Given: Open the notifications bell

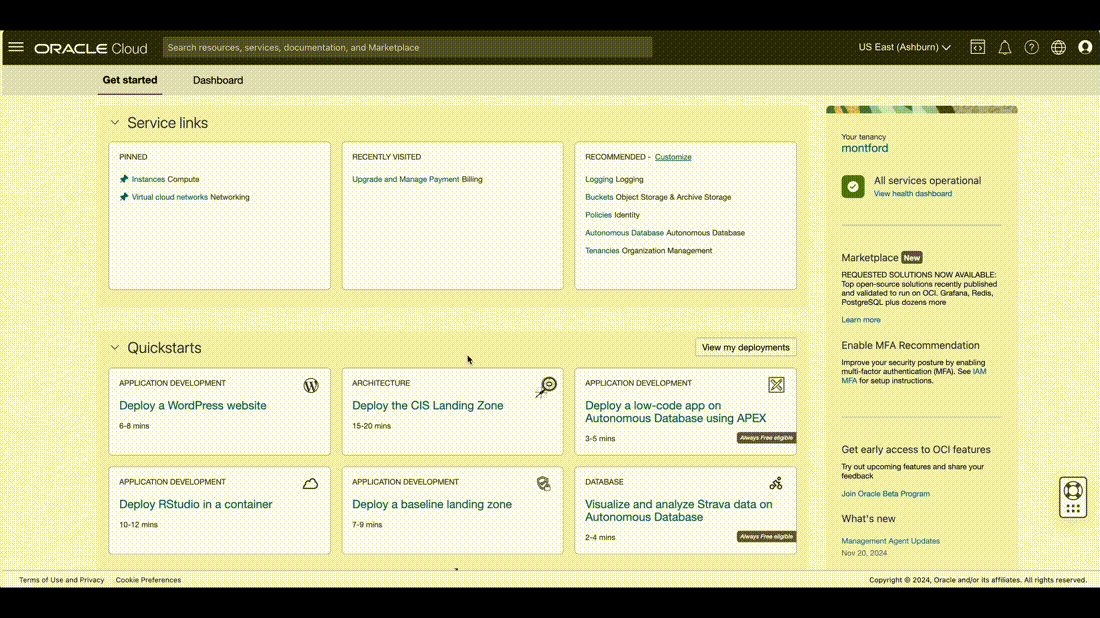Looking at the screenshot, I should [1005, 47].
